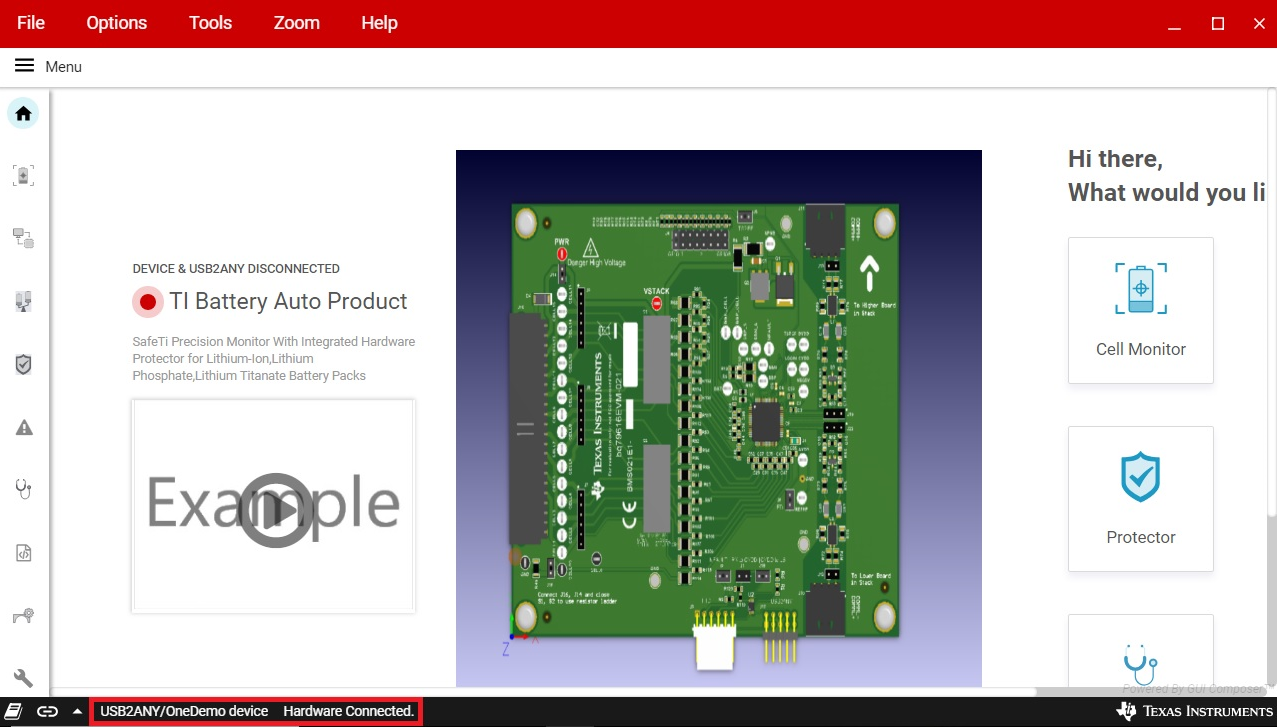Open the stethoscope diagnostics sidebar icon
Image resolution: width=1277 pixels, height=727 pixels.
(x=23, y=489)
